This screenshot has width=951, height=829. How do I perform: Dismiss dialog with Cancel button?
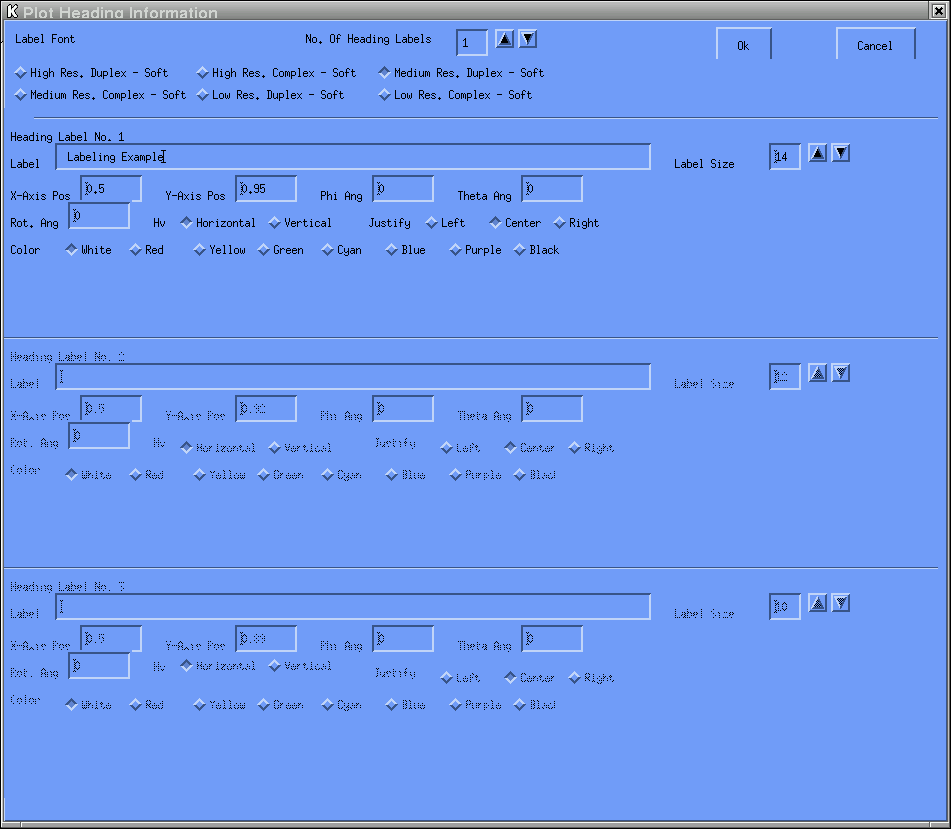[x=875, y=44]
